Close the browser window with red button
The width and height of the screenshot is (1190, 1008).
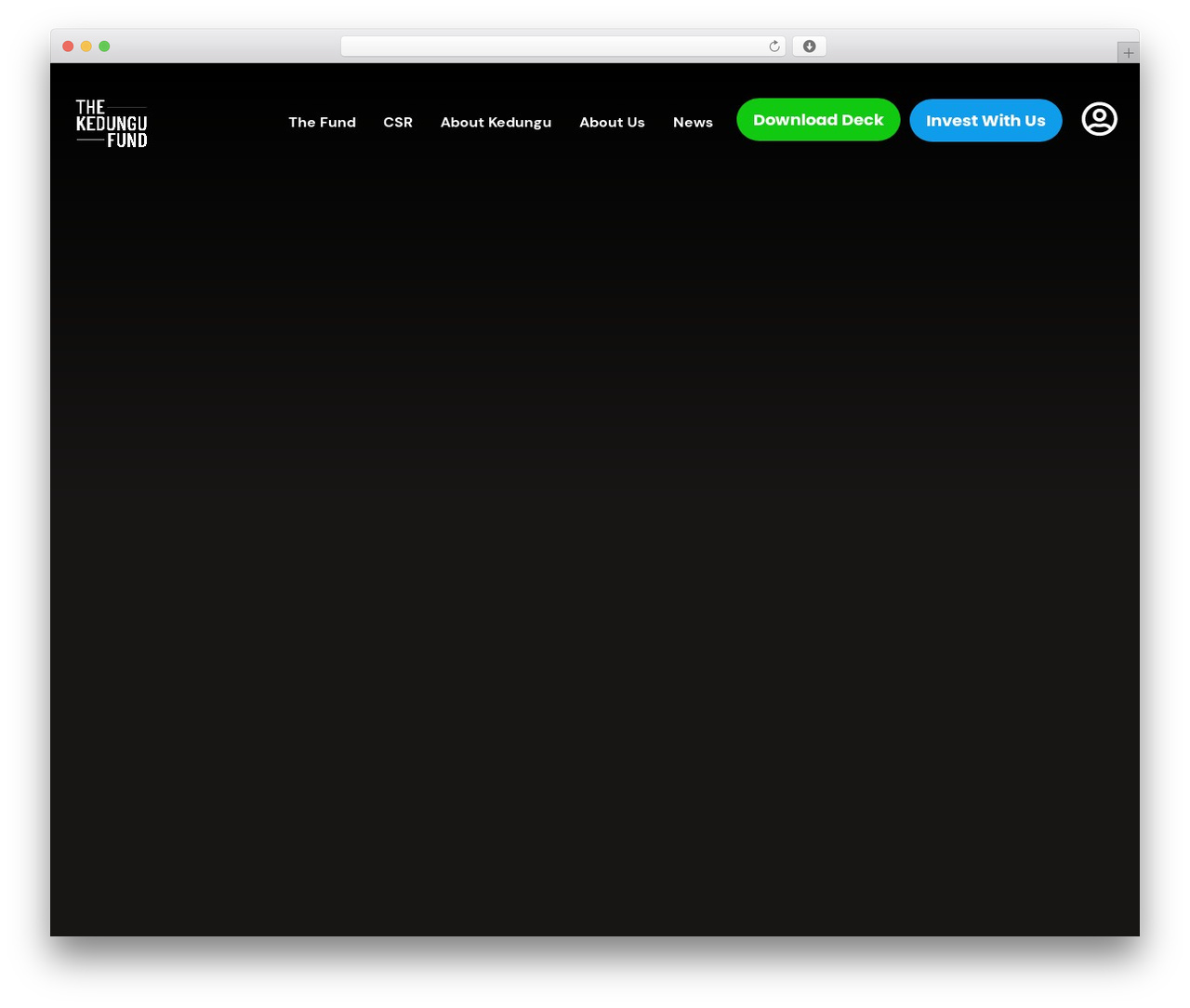[68, 46]
